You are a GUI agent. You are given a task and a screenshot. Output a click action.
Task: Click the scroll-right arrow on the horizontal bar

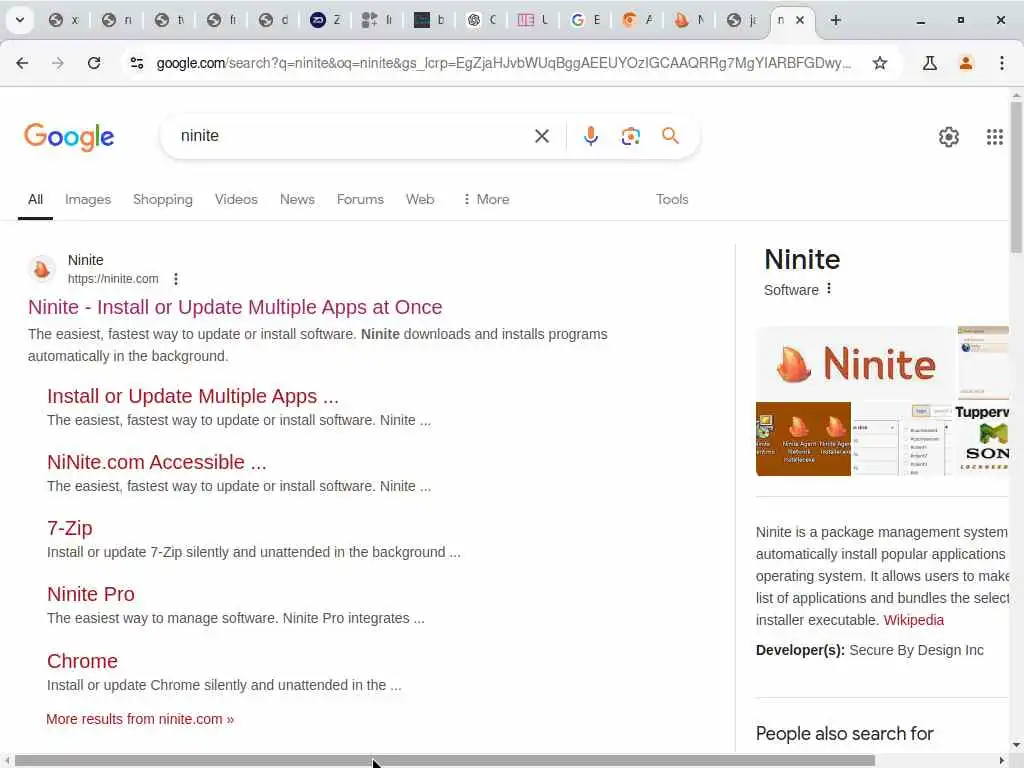tap(1002, 761)
